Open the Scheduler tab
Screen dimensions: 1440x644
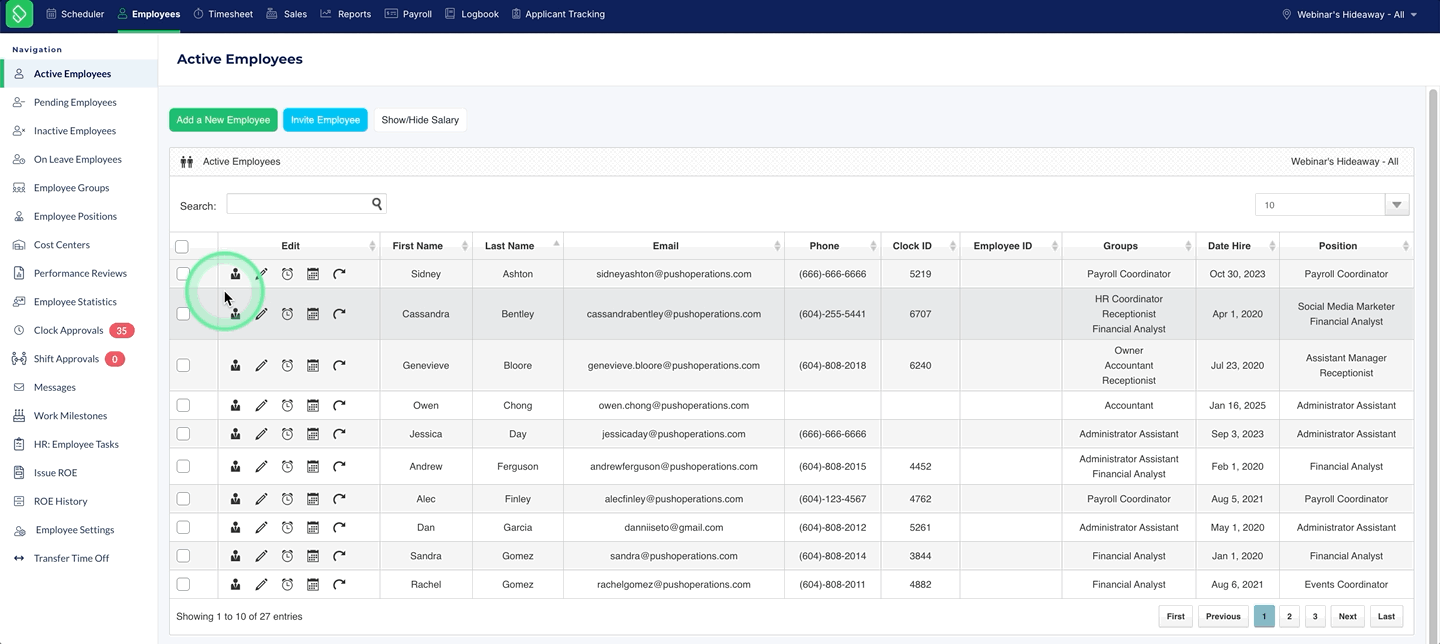point(75,15)
